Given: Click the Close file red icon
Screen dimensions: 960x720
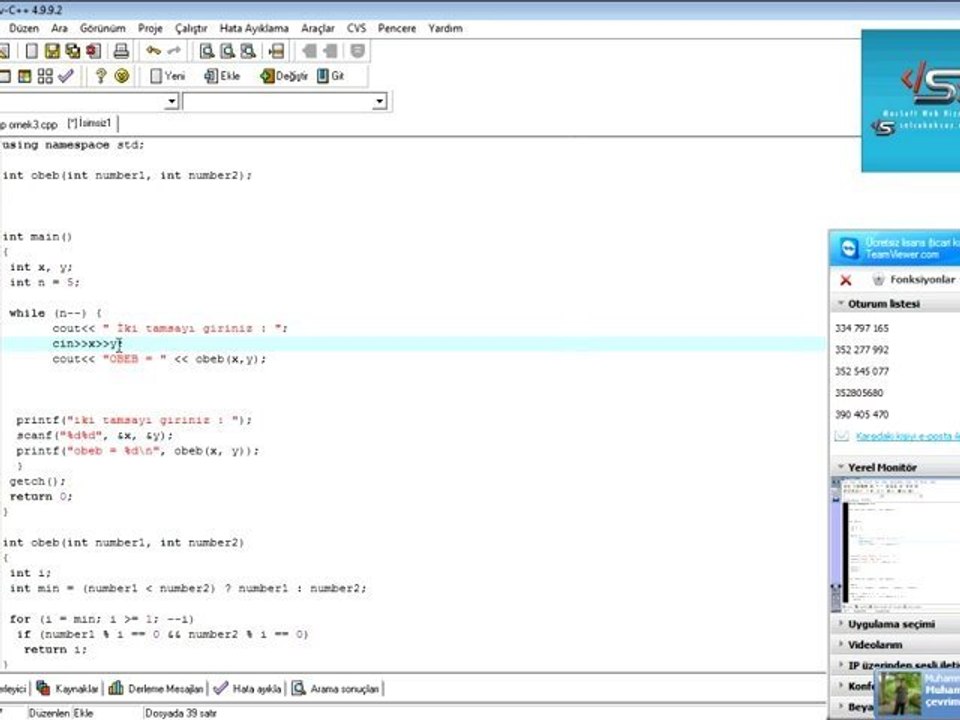Looking at the screenshot, I should tap(94, 51).
